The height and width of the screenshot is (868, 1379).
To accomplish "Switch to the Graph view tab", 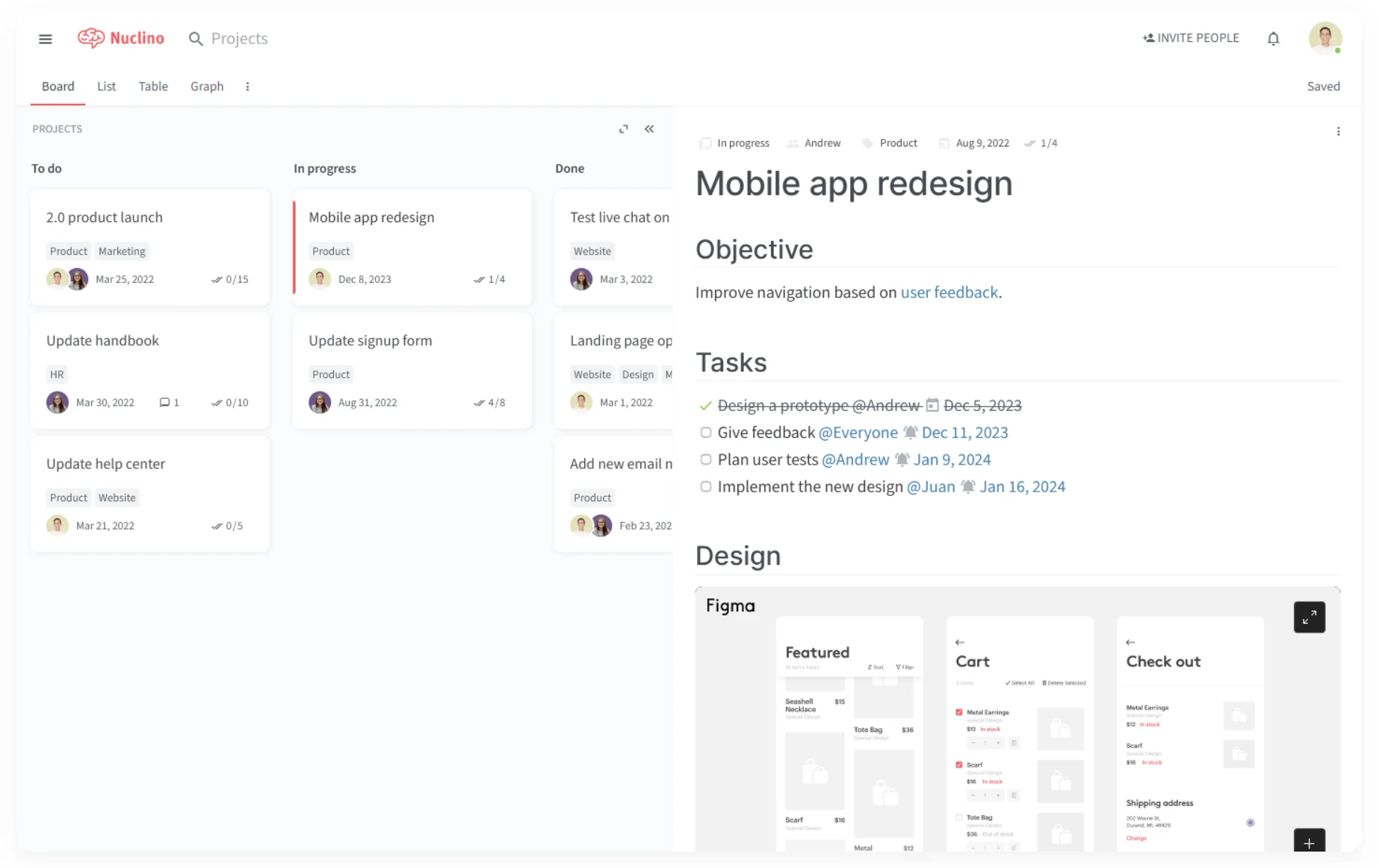I will pyautogui.click(x=207, y=87).
